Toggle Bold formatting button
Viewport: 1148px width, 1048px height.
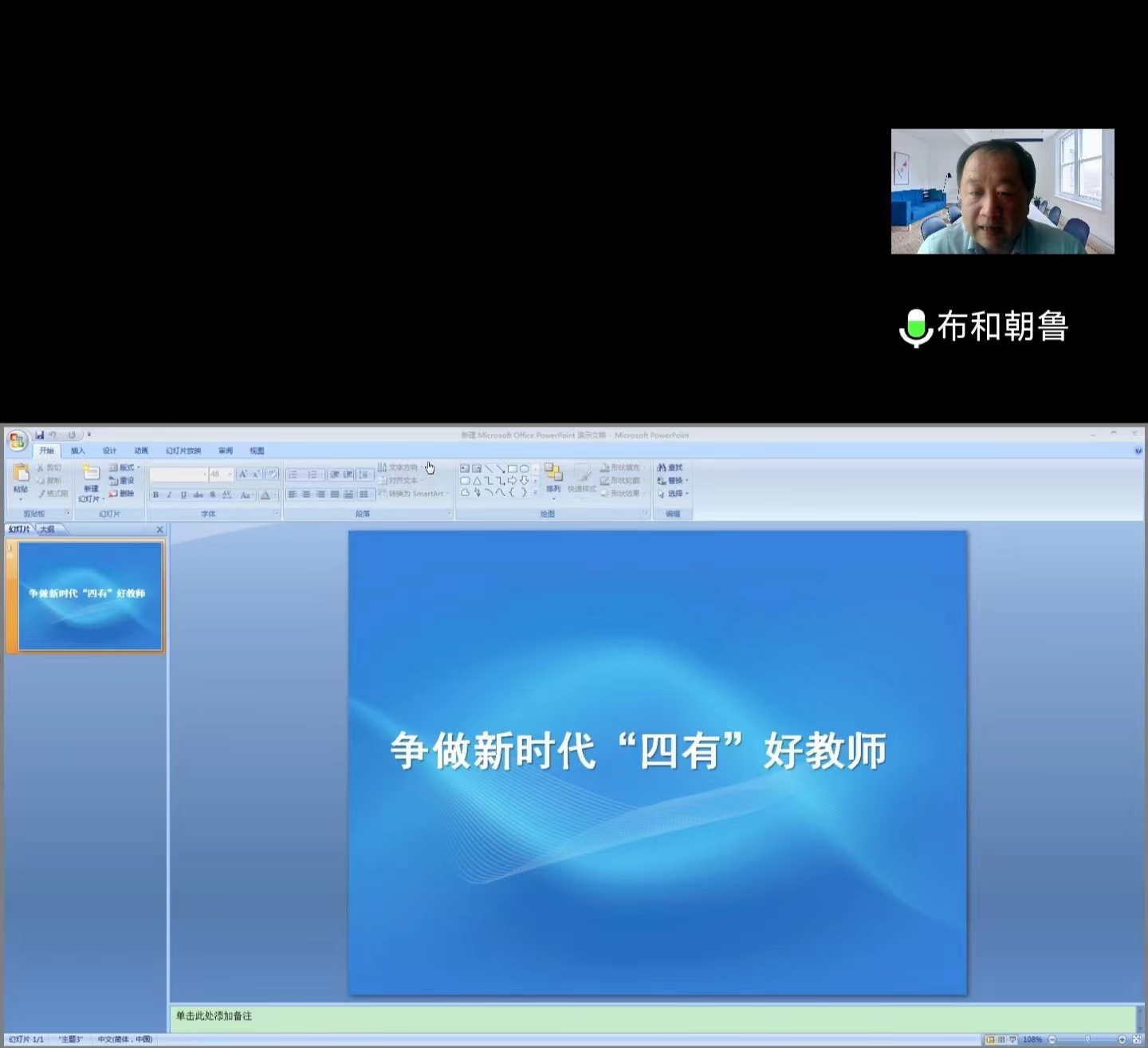click(x=155, y=495)
